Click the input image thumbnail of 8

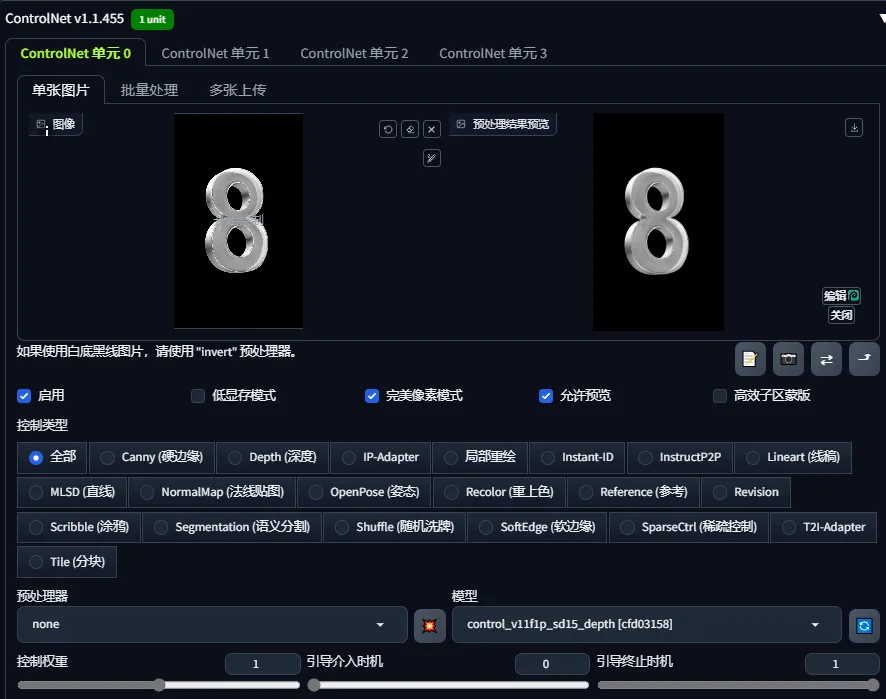tap(238, 220)
